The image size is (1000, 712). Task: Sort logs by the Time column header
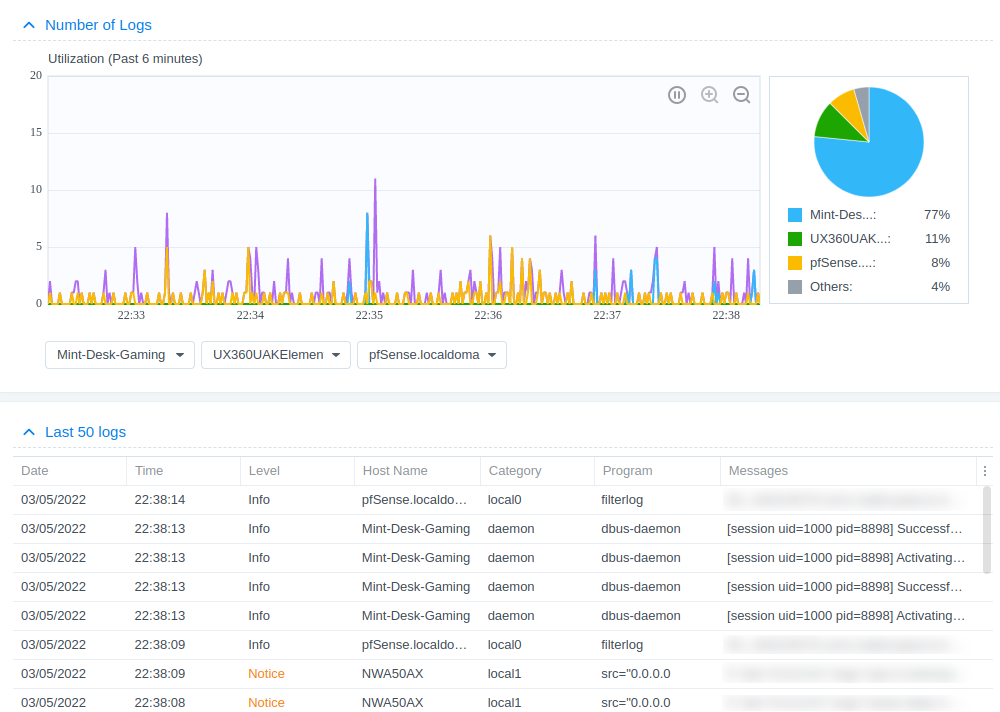(x=184, y=471)
